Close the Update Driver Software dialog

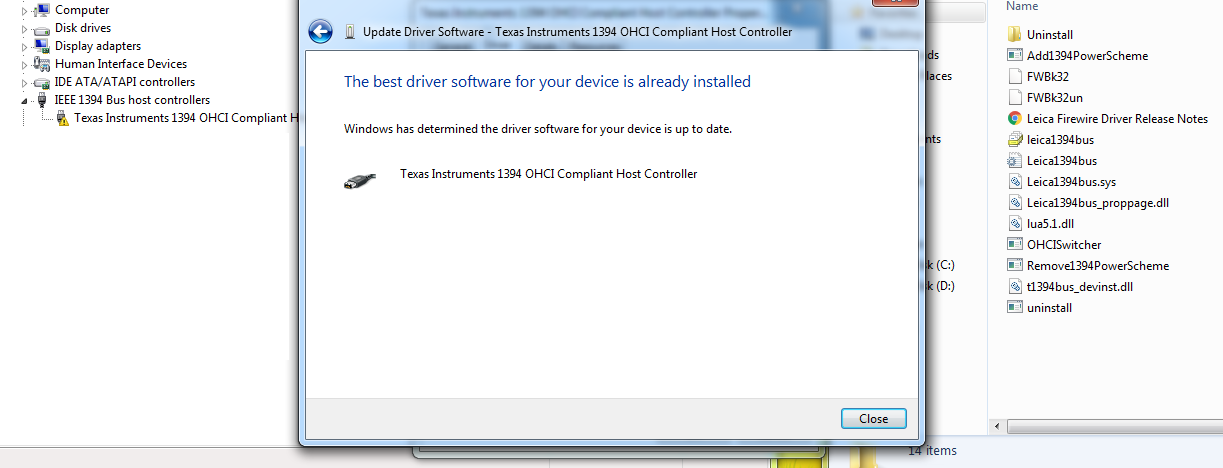click(874, 418)
